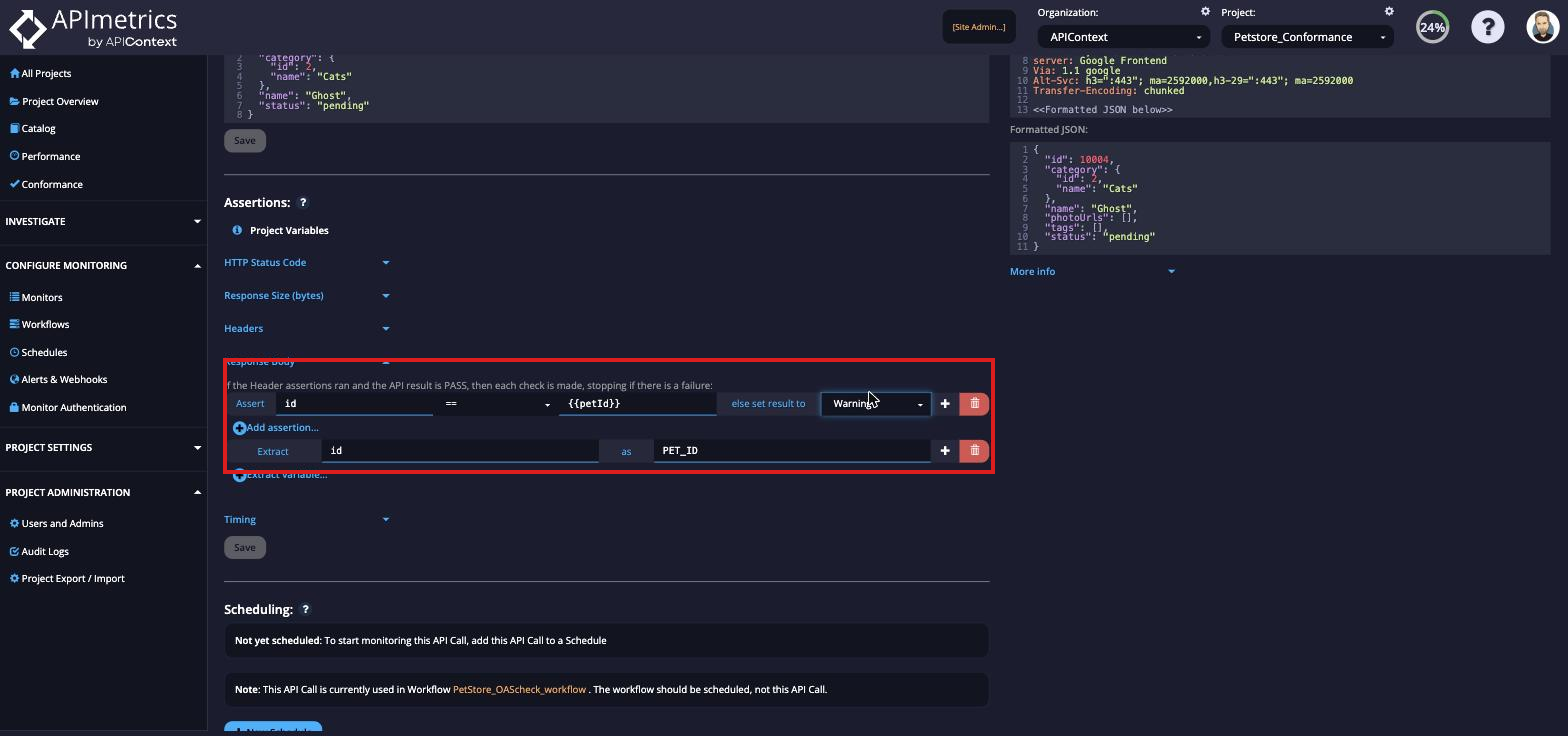Click the assertion field containing id
1568x736 pixels.
click(354, 404)
